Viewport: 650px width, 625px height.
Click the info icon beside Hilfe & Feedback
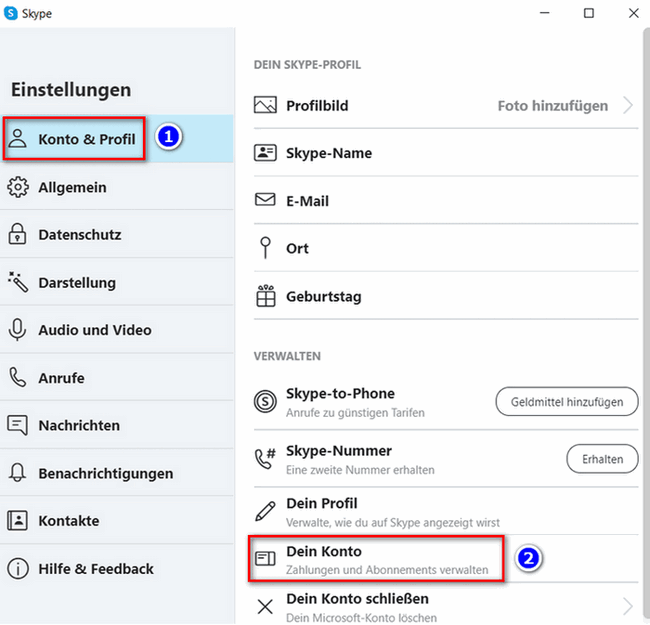pyautogui.click(x=18, y=569)
